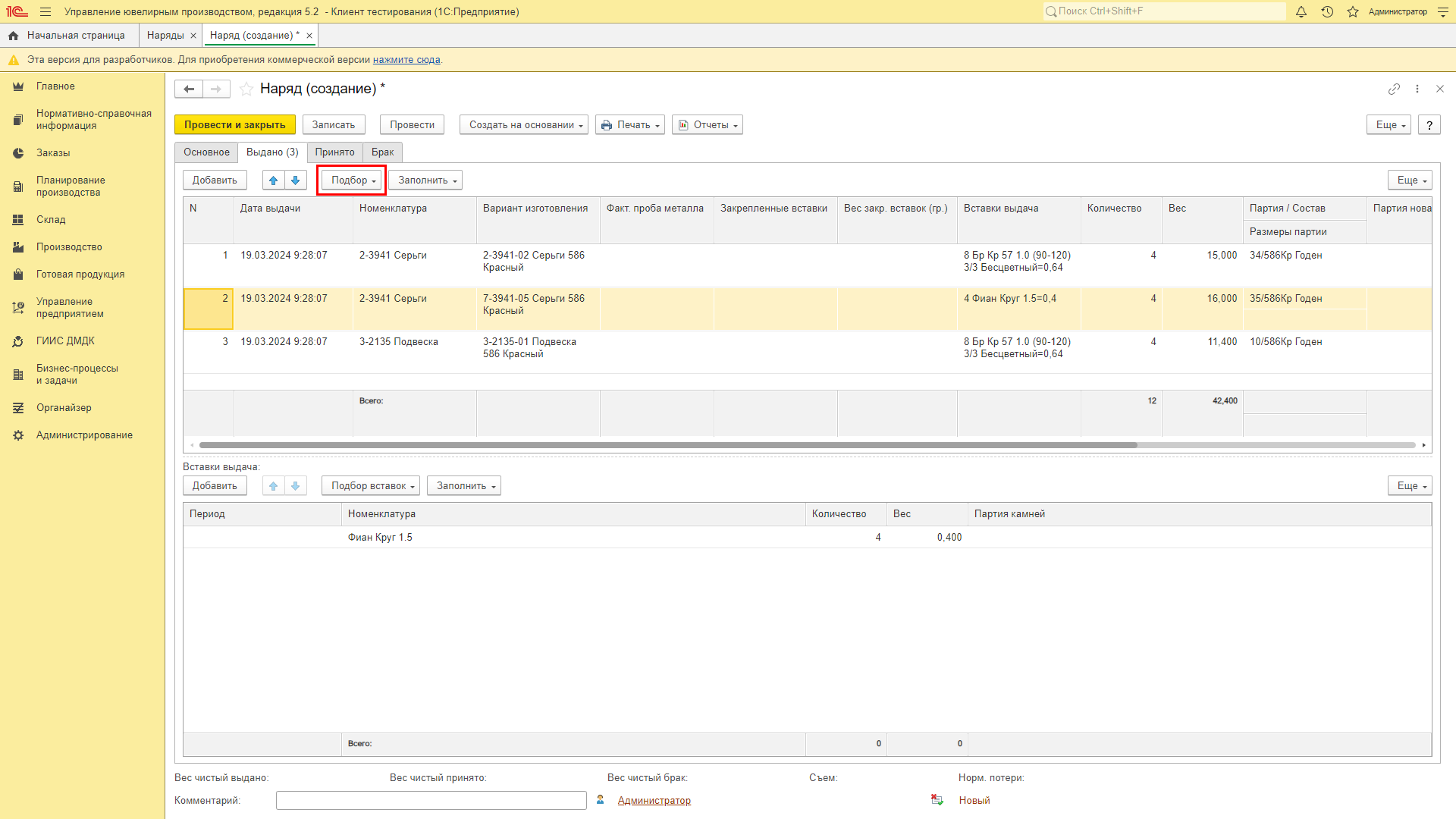Open notifications bell icon
This screenshot has height=819, width=1456.
1301,12
